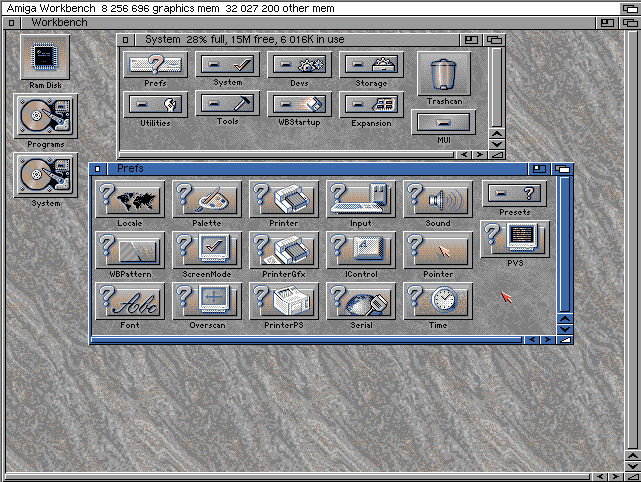Open the Trashcan icon
Viewport: 641px width, 482px height.
444,74
